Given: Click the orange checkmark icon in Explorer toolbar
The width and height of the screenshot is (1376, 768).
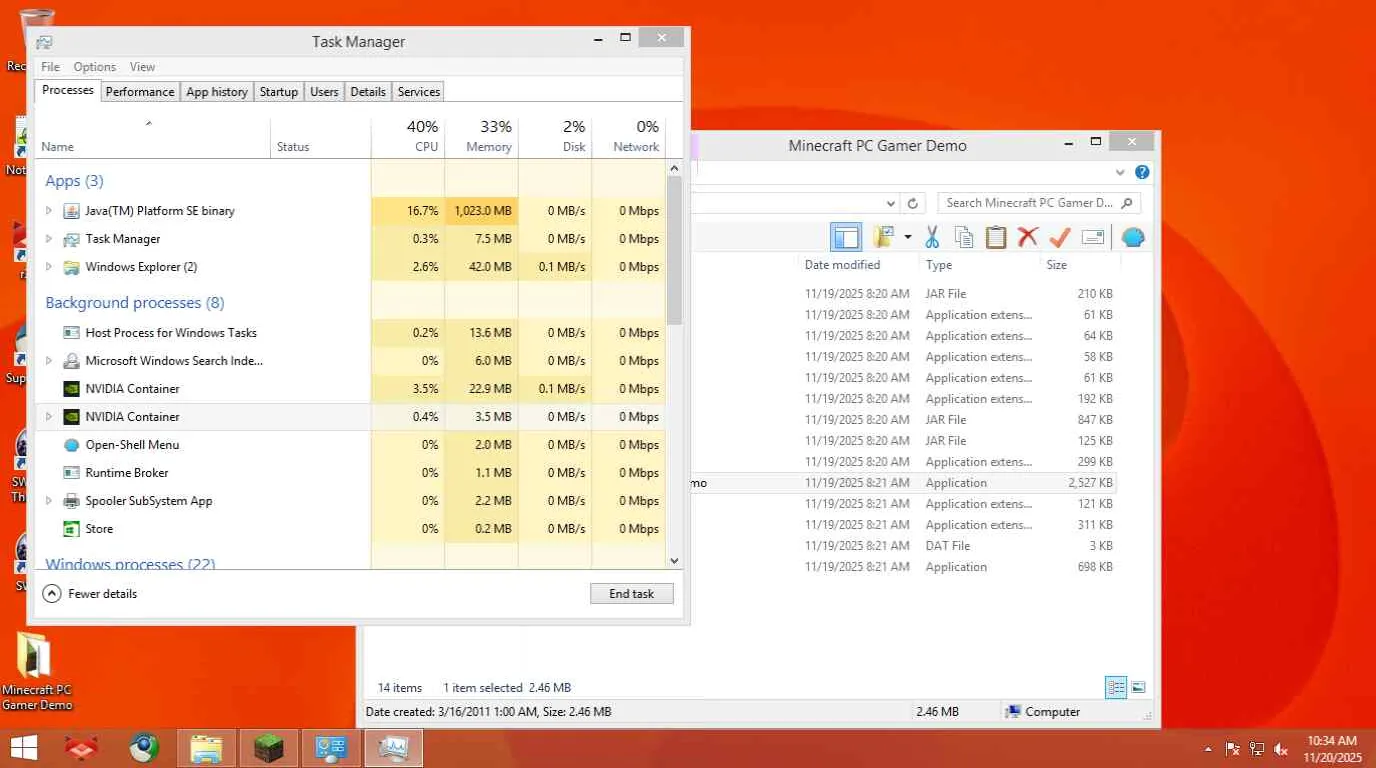Looking at the screenshot, I should coord(1060,237).
